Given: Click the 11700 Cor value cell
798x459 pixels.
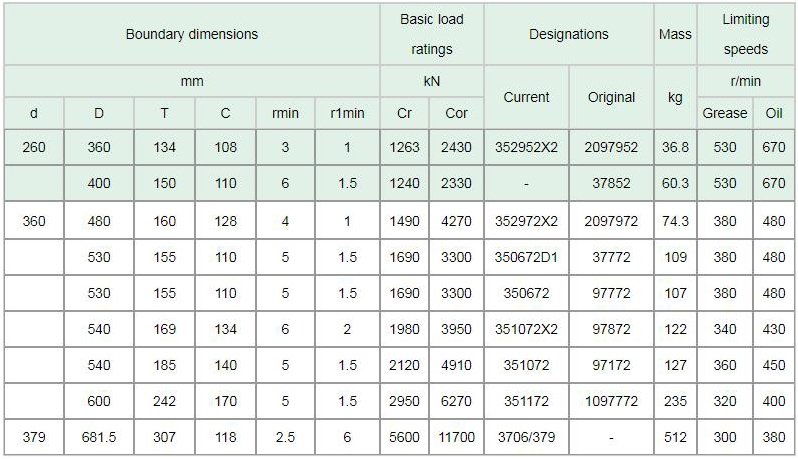Looking at the screenshot, I should [456, 436].
